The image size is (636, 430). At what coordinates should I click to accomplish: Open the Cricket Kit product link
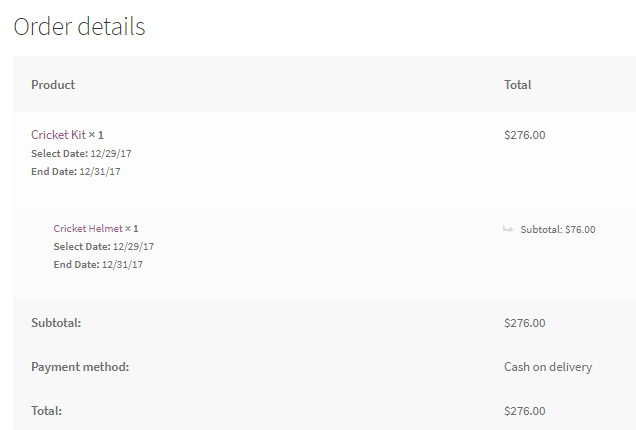58,135
